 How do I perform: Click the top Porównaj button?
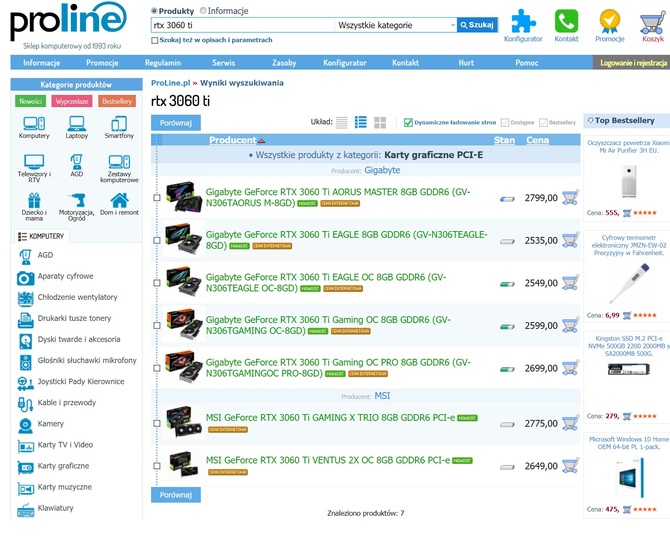[176, 123]
